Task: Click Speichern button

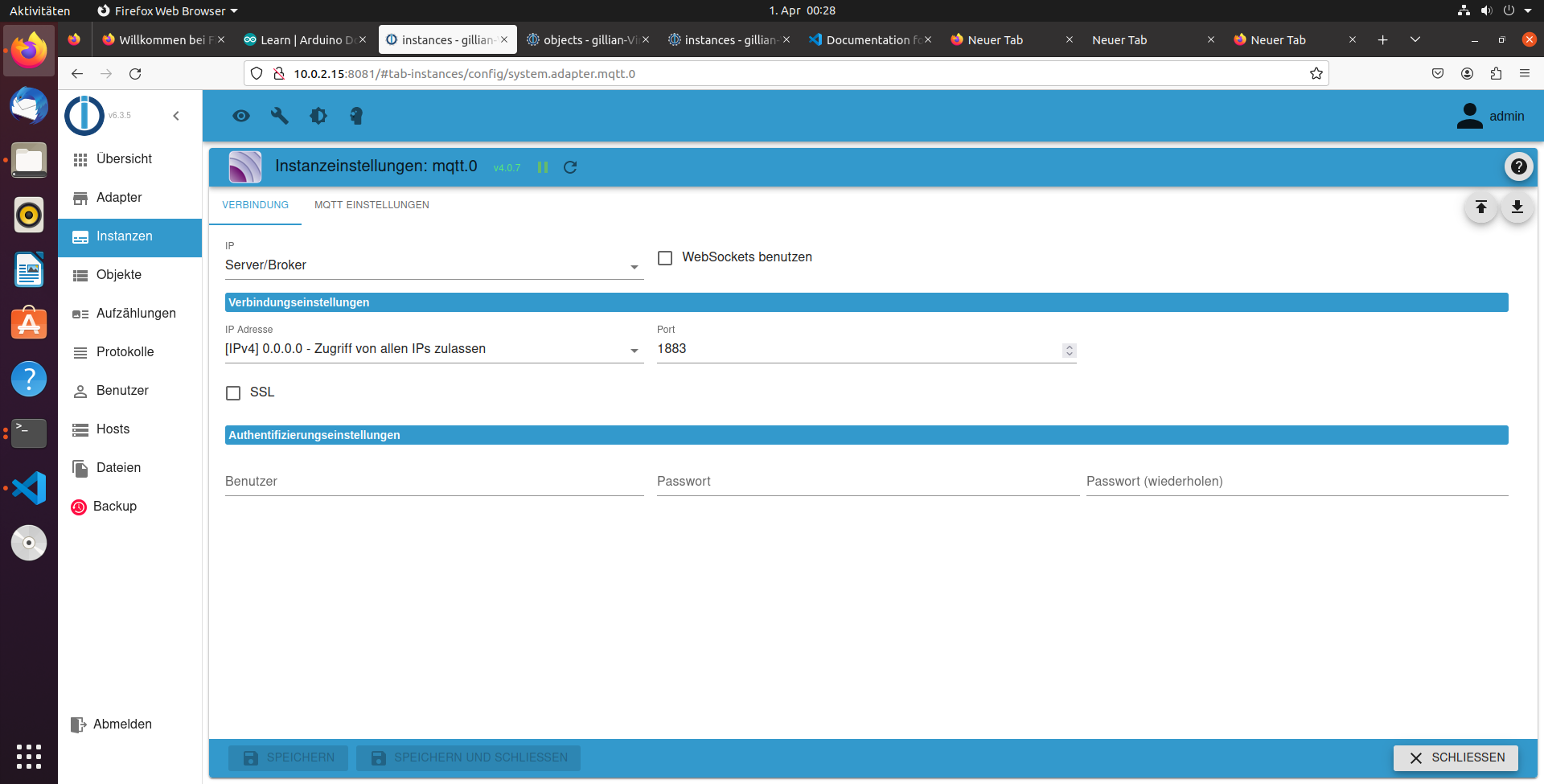Action: 288,757
